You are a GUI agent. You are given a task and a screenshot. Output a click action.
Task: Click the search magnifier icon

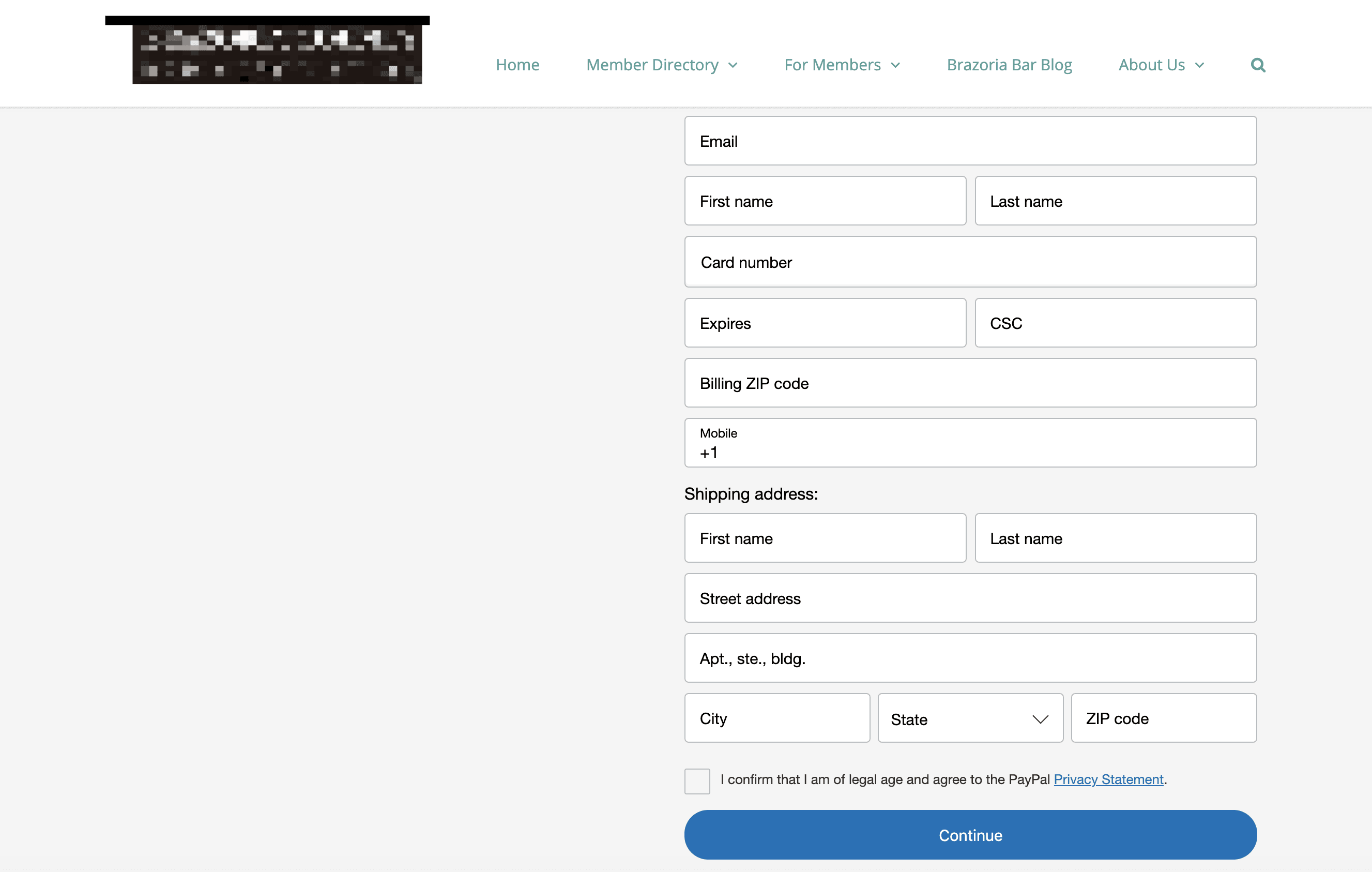point(1257,65)
